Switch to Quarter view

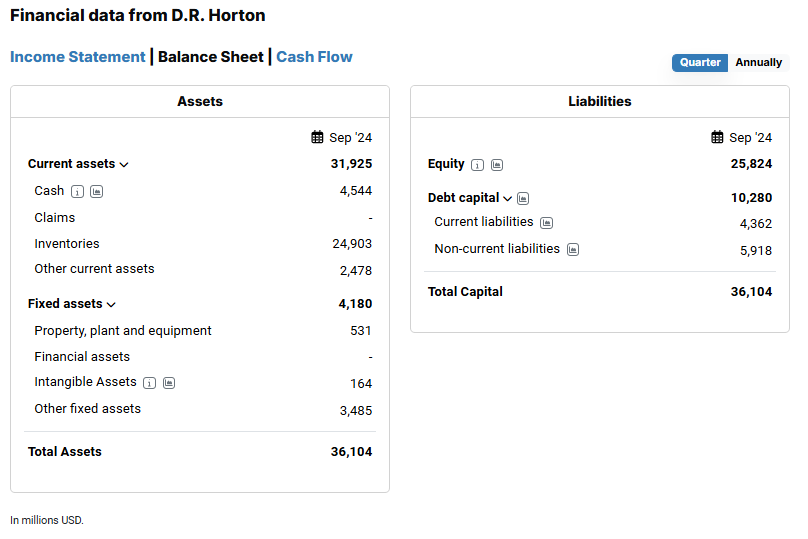tap(700, 62)
